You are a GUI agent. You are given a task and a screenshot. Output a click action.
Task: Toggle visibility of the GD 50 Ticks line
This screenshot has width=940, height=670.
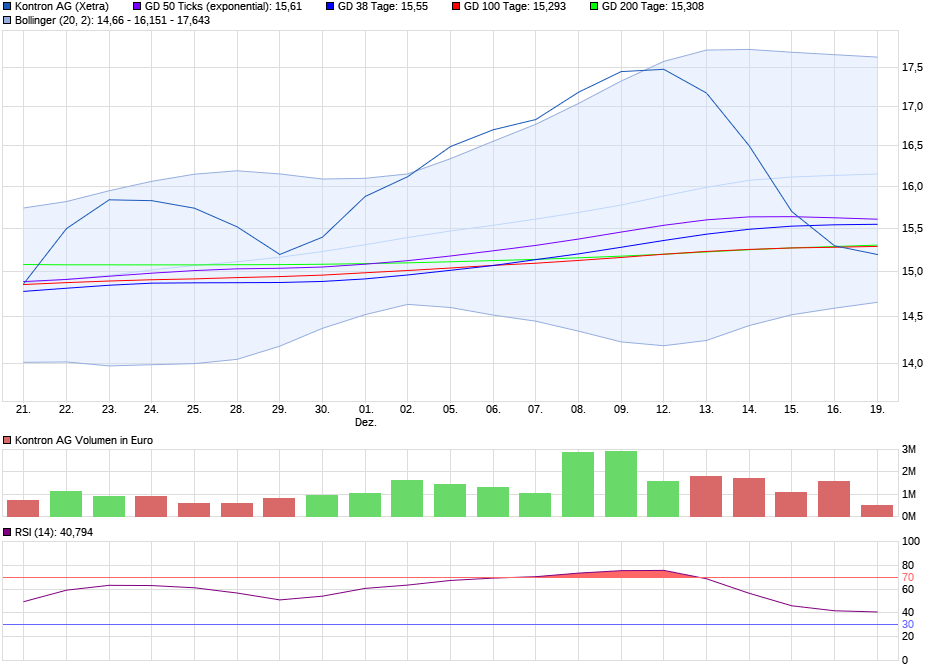click(135, 7)
